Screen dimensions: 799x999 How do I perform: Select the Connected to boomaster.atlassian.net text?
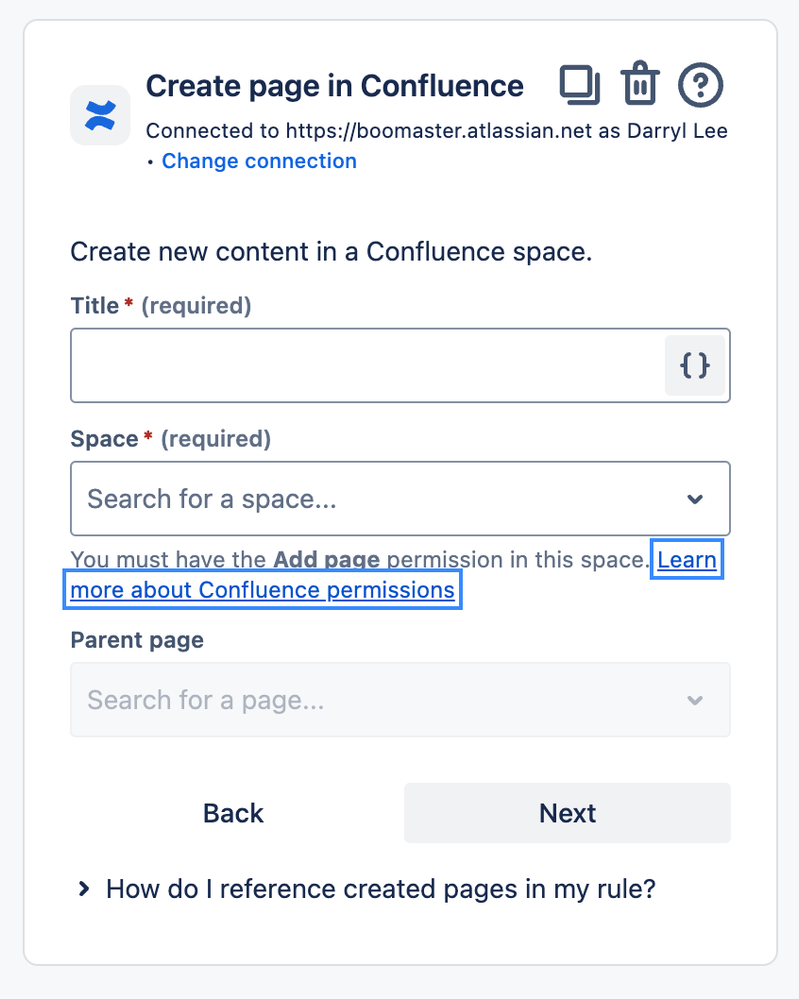436,131
